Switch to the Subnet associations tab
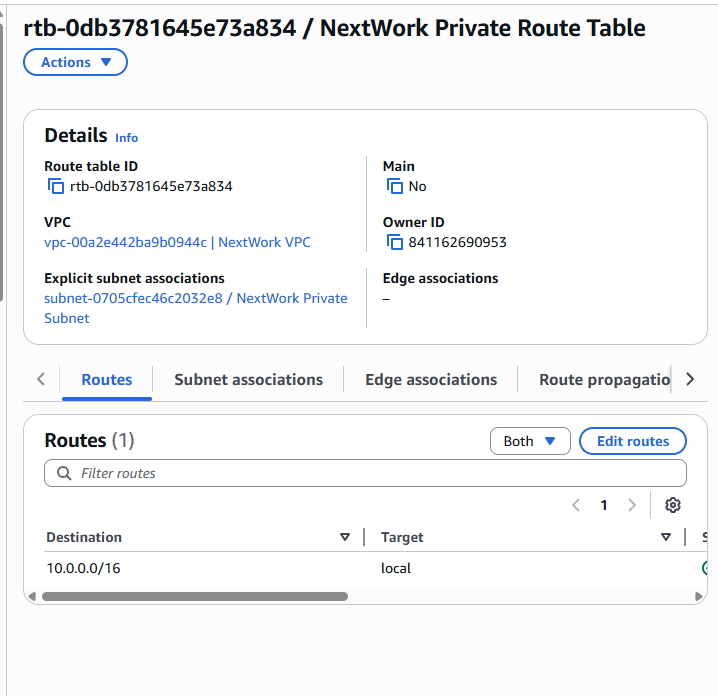The image size is (718, 696). pyautogui.click(x=248, y=380)
